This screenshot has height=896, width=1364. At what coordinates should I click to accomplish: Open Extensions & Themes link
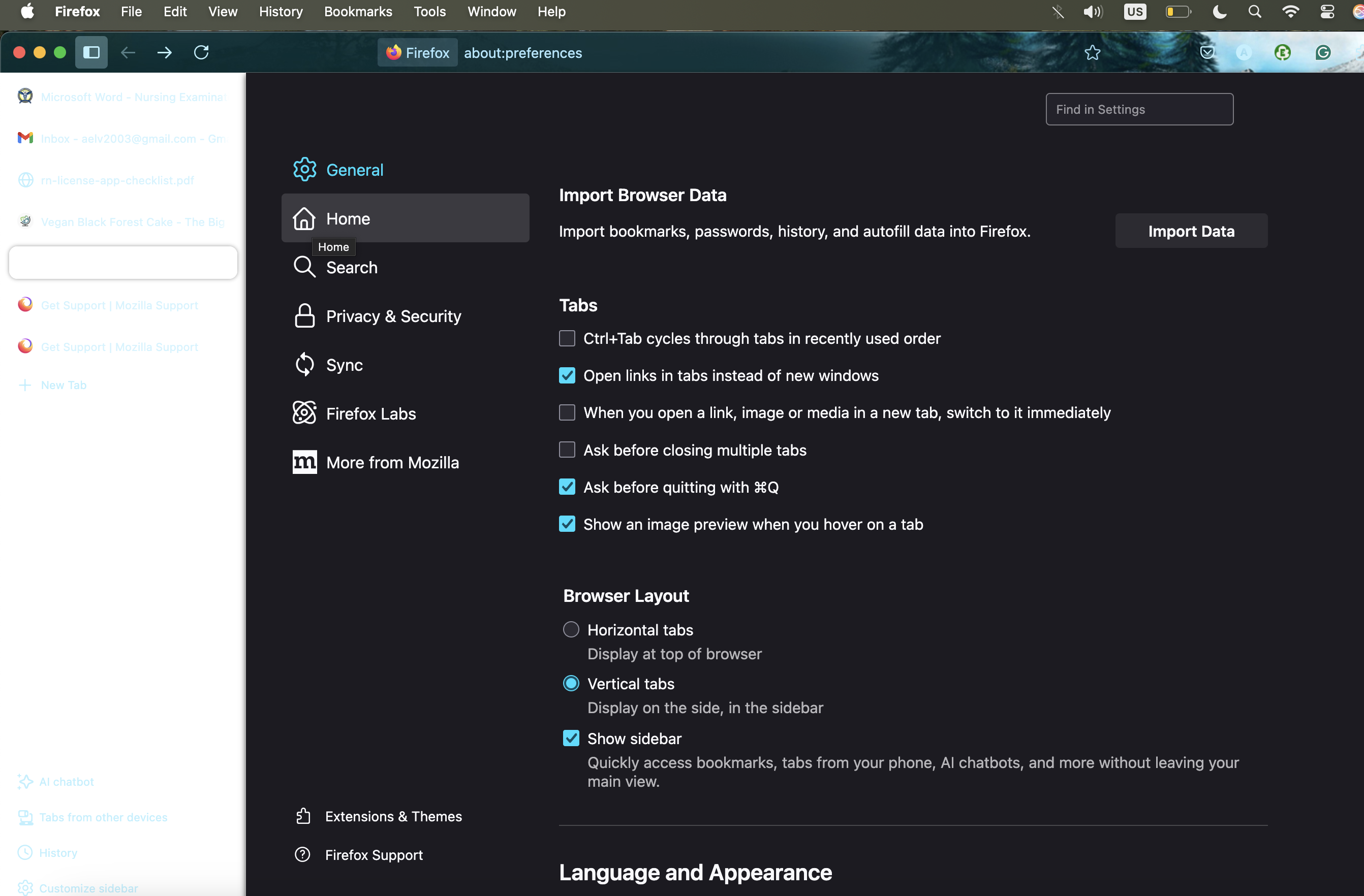click(x=379, y=816)
